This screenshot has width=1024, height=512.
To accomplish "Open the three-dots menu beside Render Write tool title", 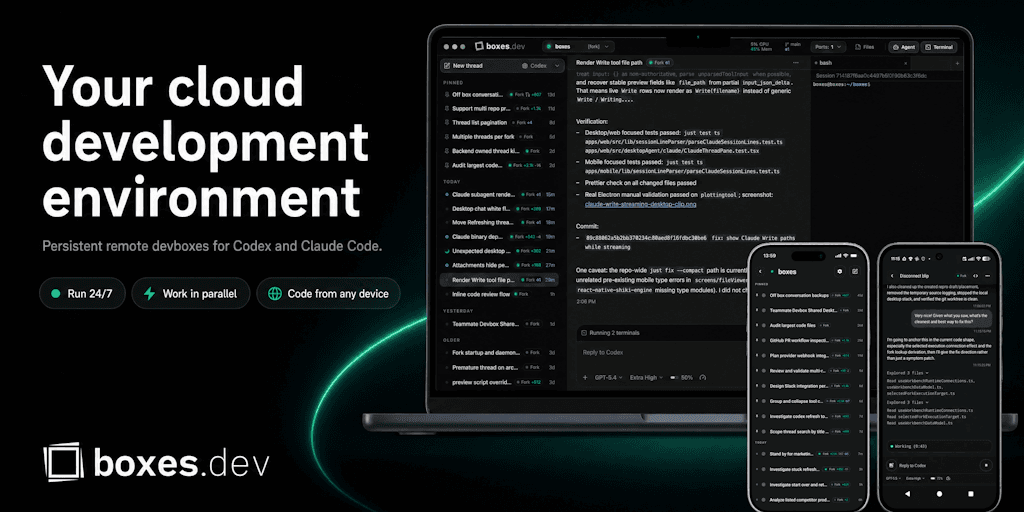I will [795, 63].
